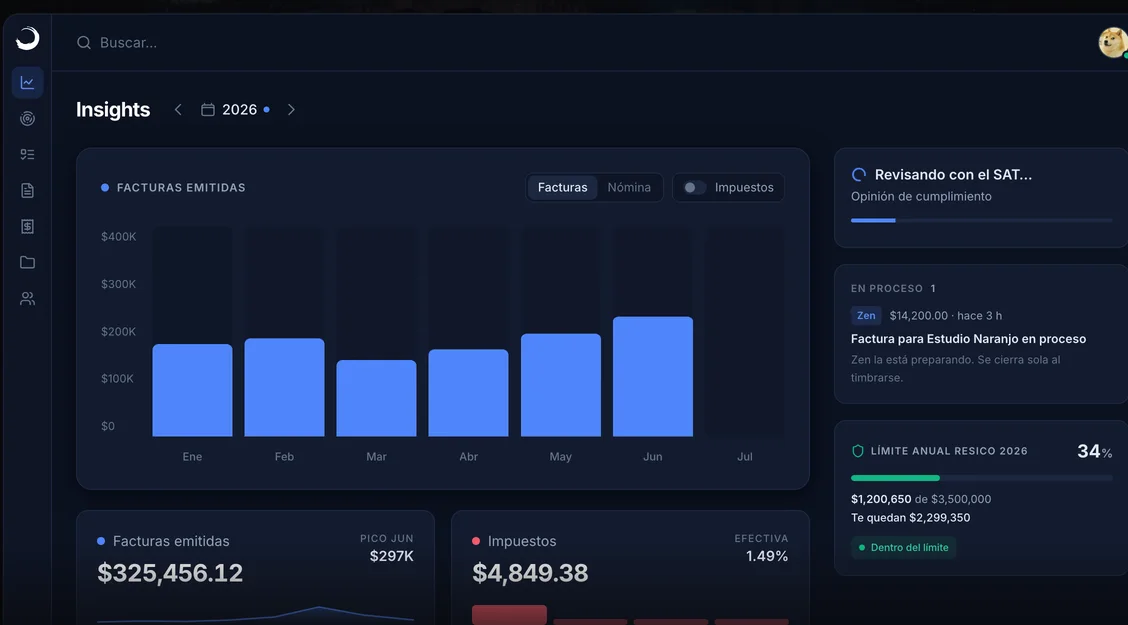The height and width of the screenshot is (625, 1128).
Task: Open Factura para Estudio Naranjo en proceso
Action: click(968, 339)
